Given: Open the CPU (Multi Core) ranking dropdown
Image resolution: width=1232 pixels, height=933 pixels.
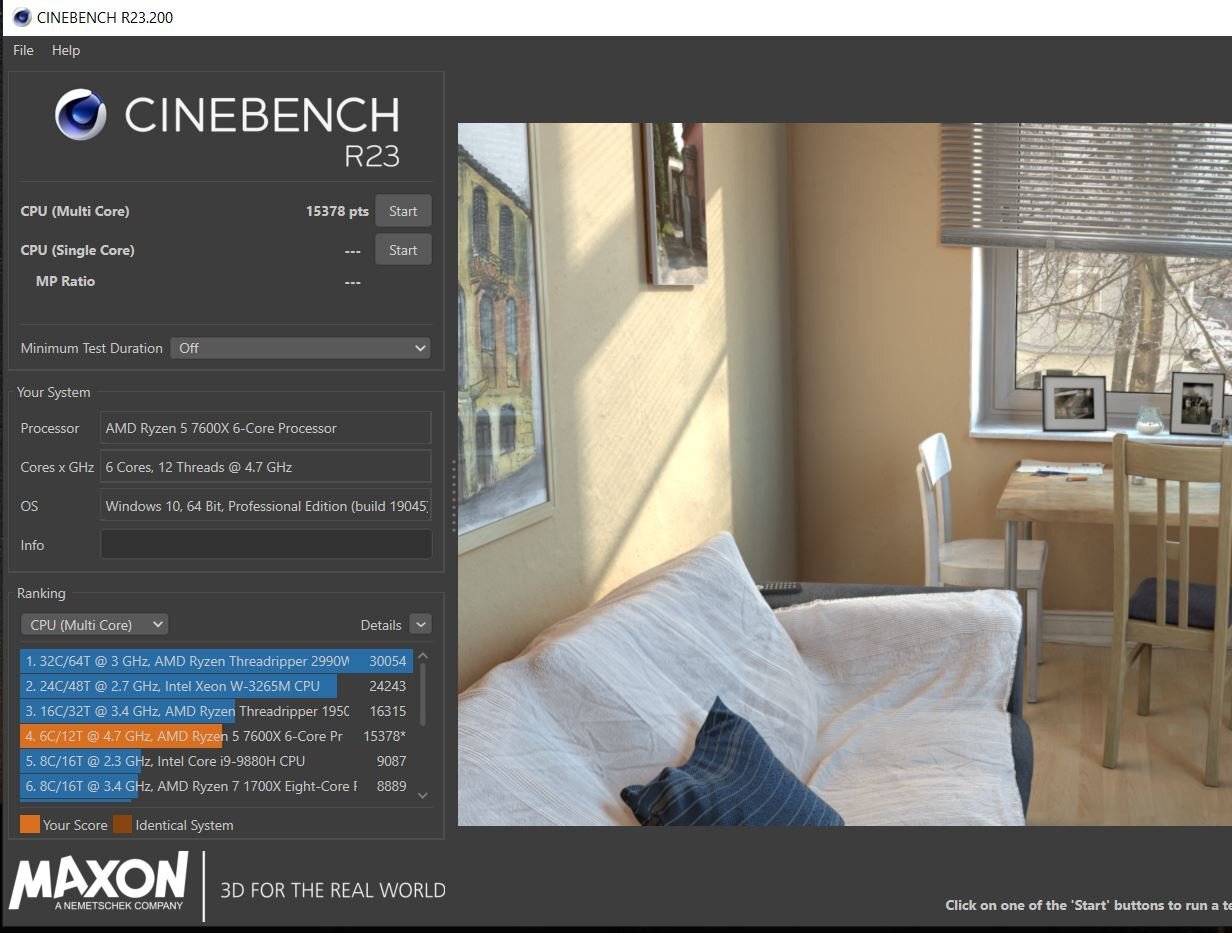Looking at the screenshot, I should tap(94, 624).
